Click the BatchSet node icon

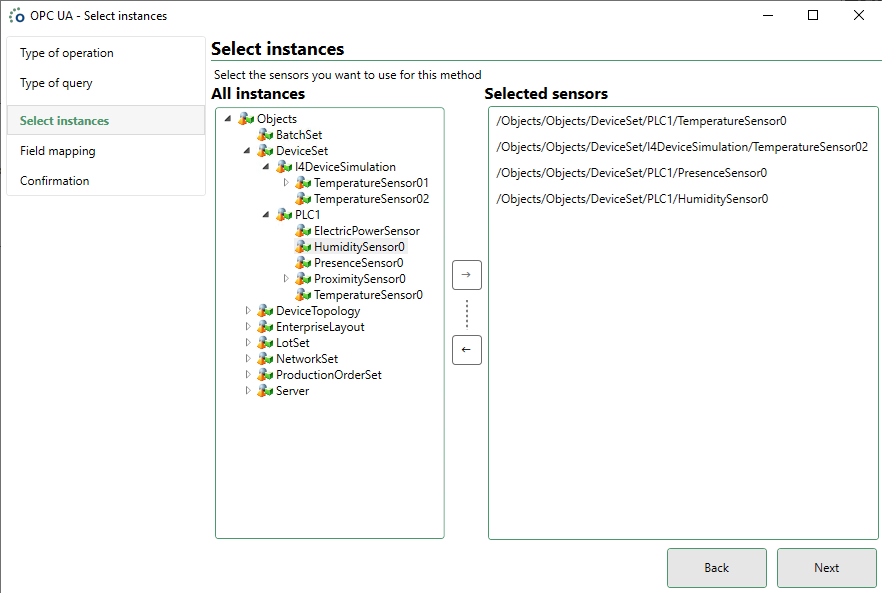point(265,135)
